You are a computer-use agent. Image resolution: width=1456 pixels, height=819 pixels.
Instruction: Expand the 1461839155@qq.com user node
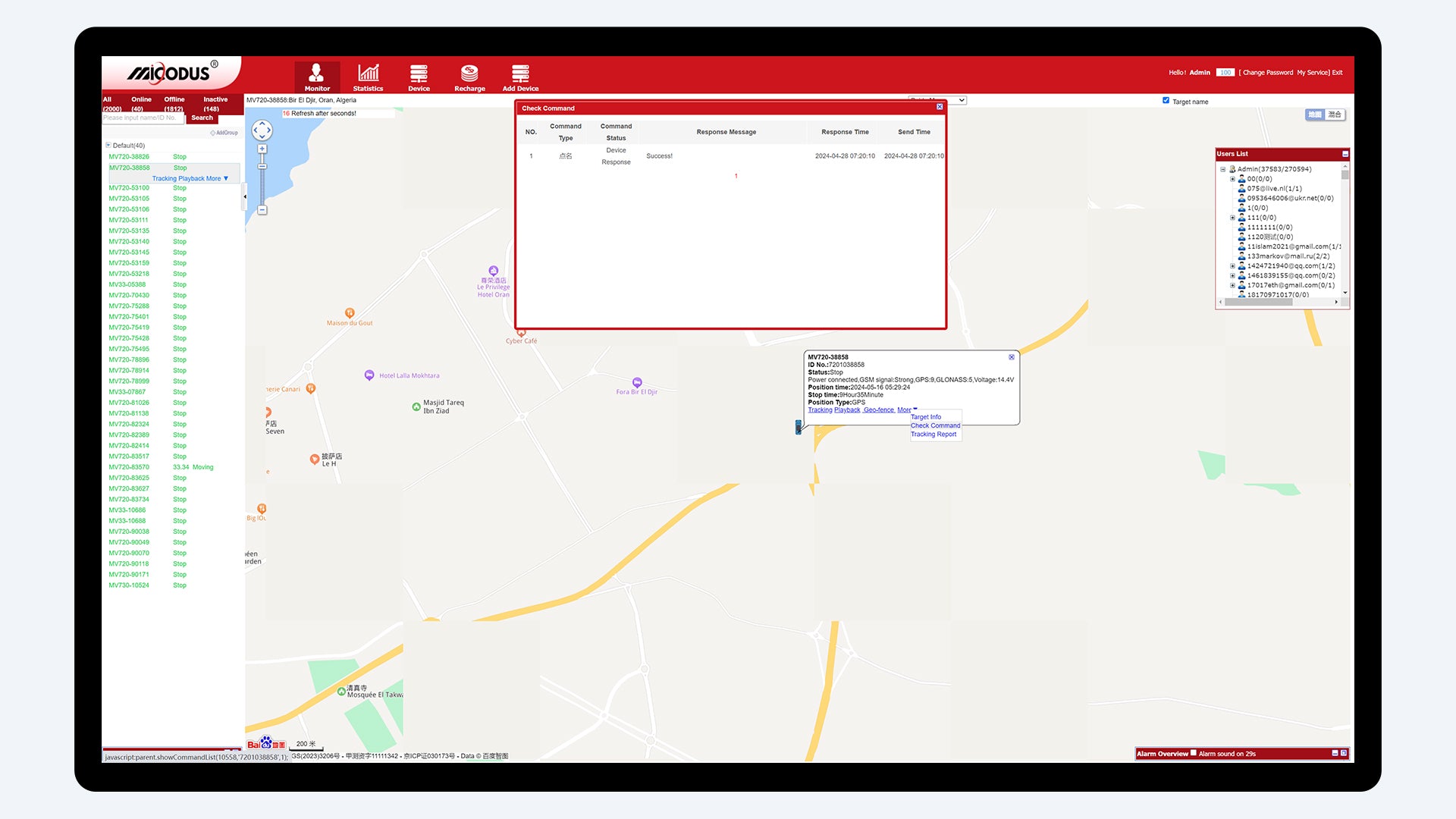coord(1232,276)
